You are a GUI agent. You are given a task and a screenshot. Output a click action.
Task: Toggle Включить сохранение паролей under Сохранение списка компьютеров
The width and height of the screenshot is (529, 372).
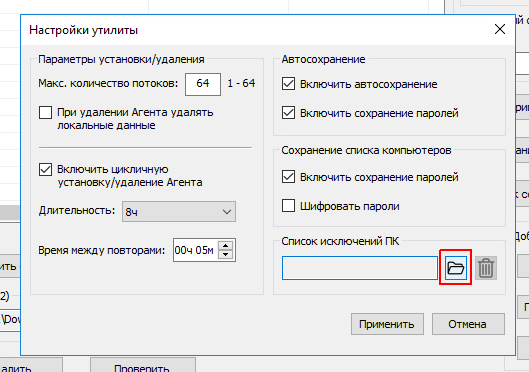[x=288, y=177]
